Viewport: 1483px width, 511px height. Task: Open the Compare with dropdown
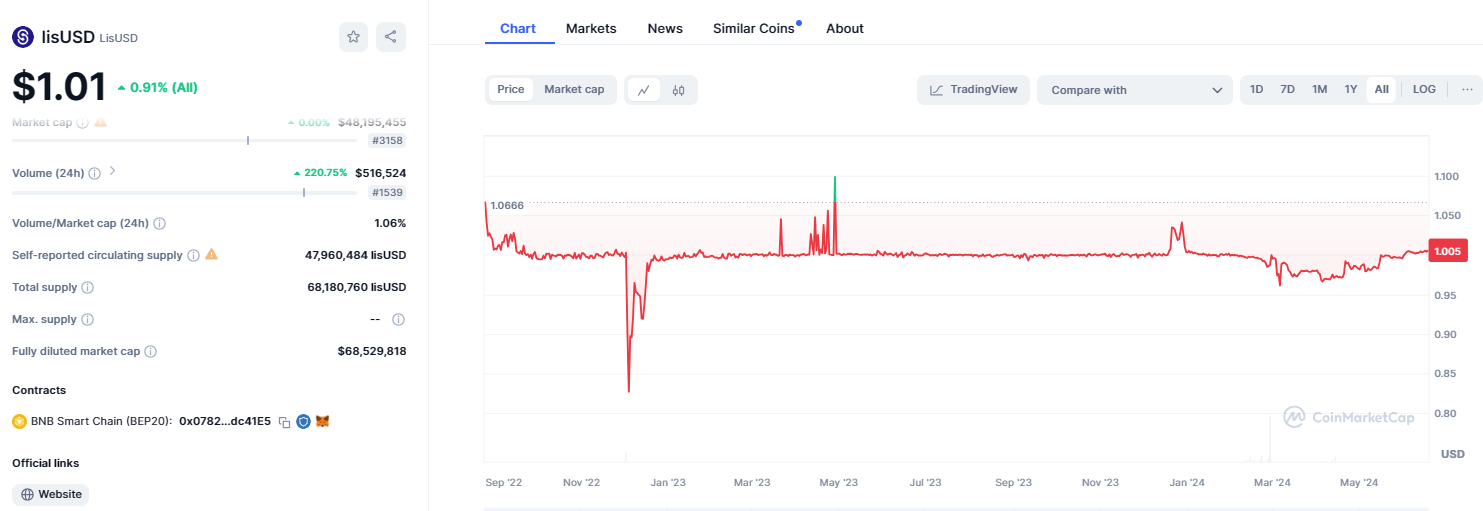click(1135, 90)
